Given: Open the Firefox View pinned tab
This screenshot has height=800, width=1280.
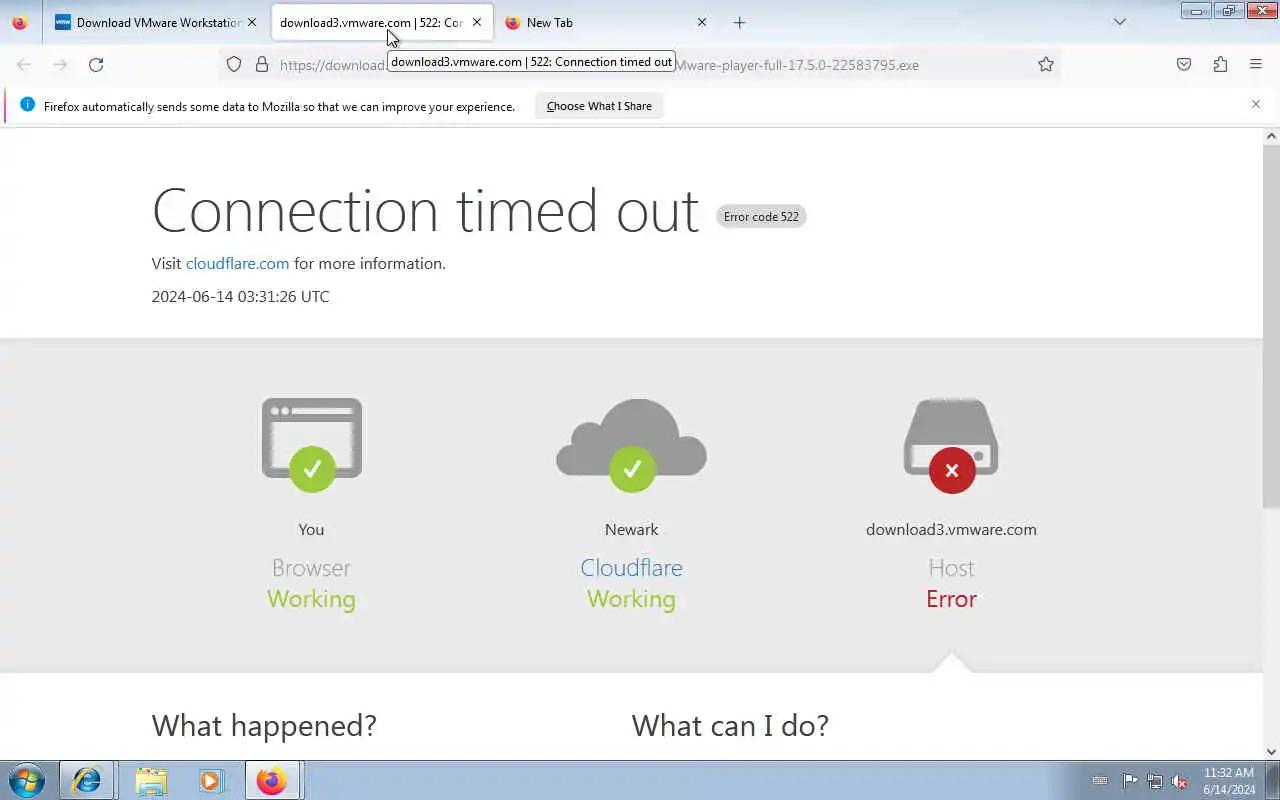Looking at the screenshot, I should click(20, 22).
